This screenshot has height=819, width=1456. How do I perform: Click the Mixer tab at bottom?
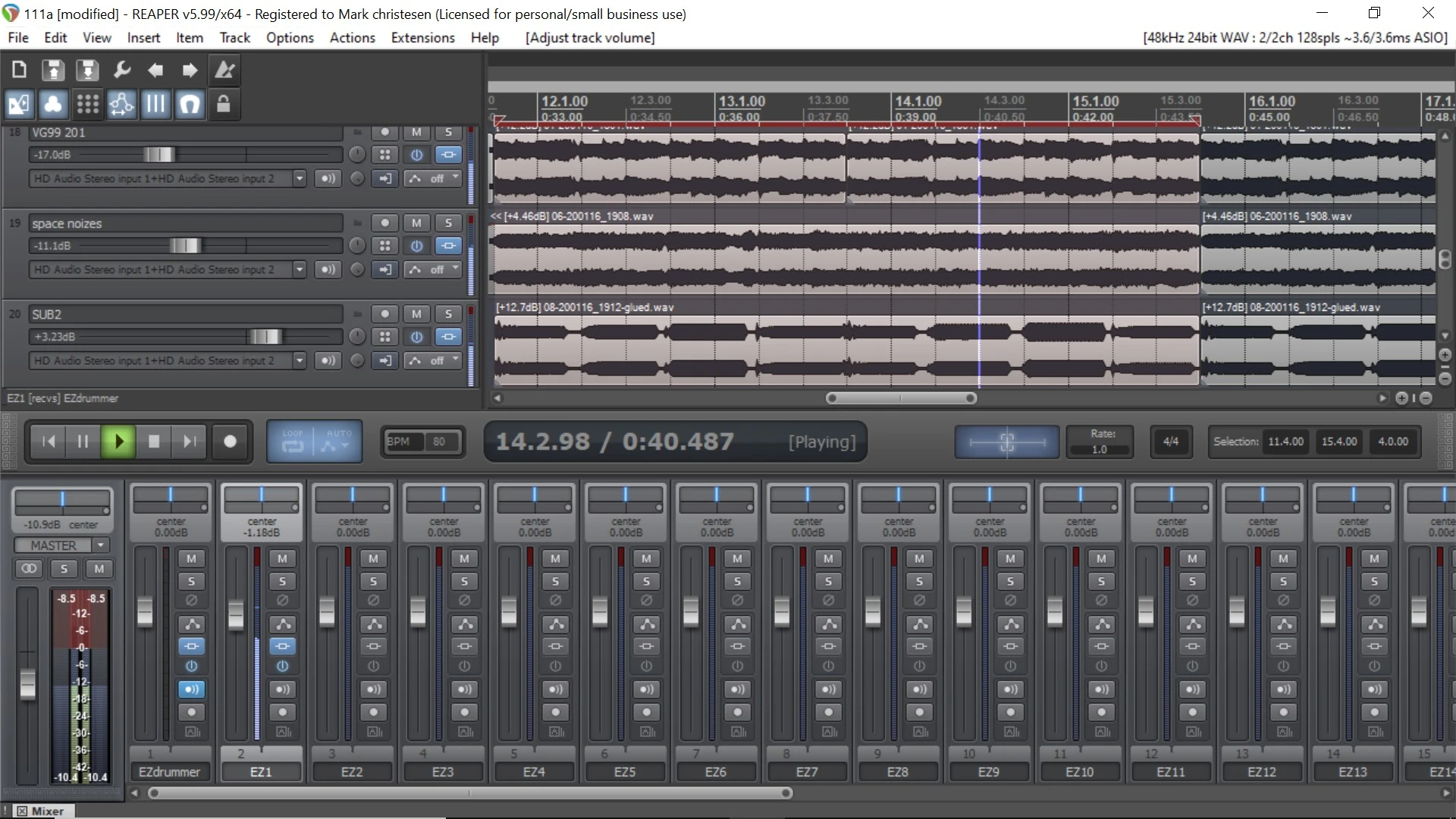(47, 811)
